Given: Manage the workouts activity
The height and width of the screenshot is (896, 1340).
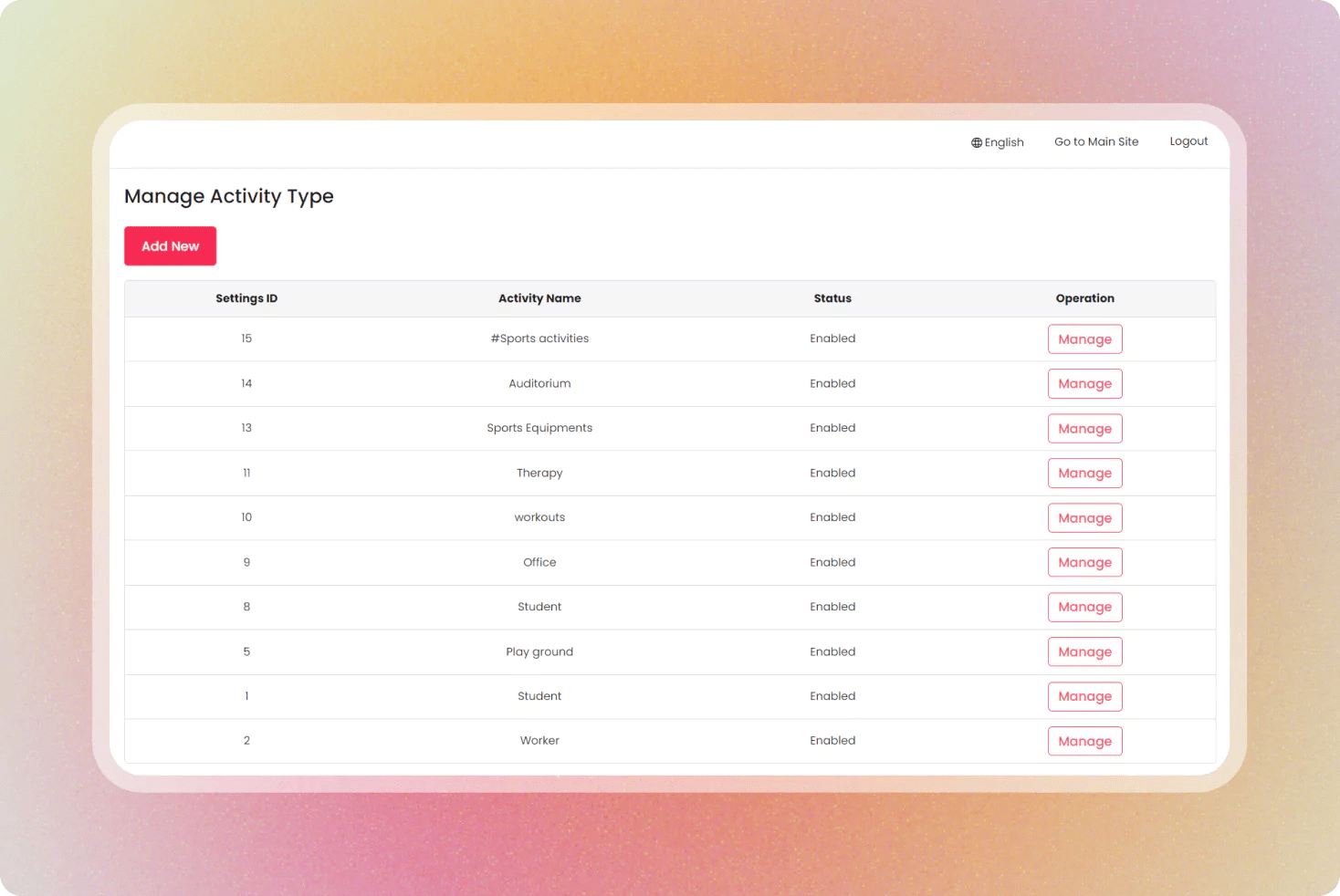Looking at the screenshot, I should [x=1085, y=518].
